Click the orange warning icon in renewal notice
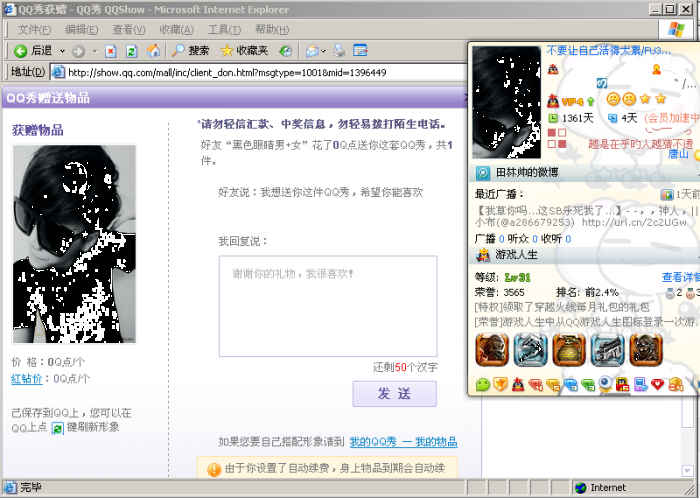This screenshot has width=700, height=498. pyautogui.click(x=214, y=469)
